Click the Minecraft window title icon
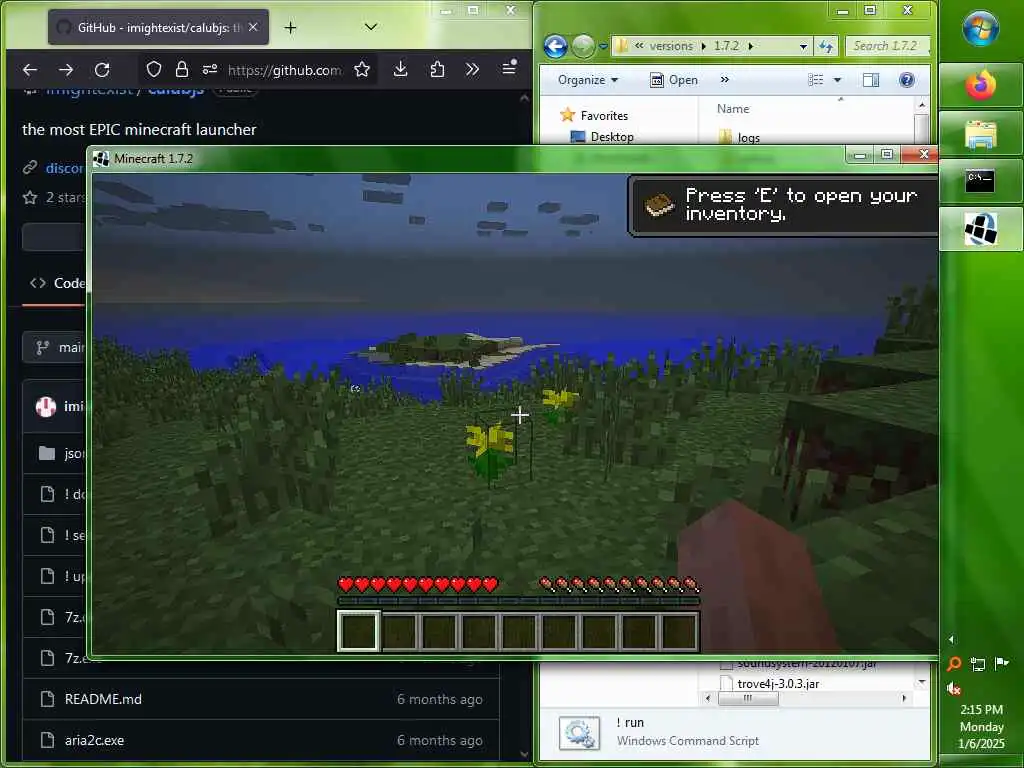Screen dimensions: 1024x768 [101, 159]
